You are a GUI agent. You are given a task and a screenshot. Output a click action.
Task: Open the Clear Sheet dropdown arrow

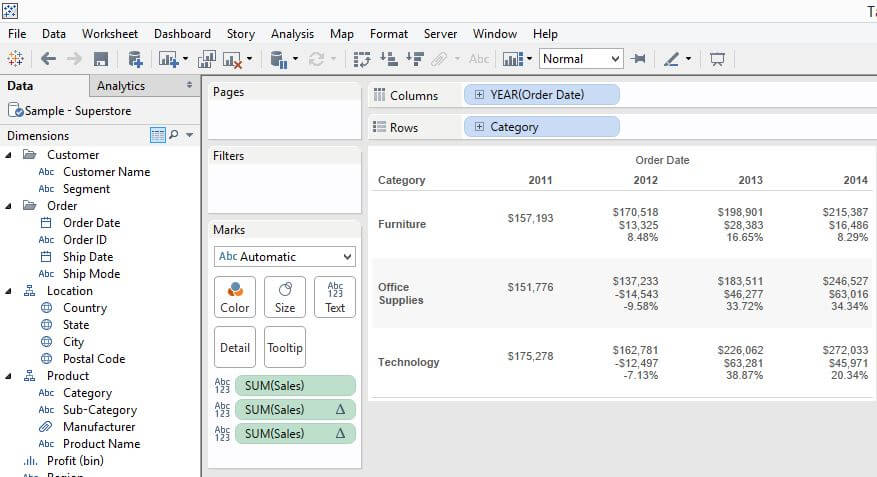249,59
